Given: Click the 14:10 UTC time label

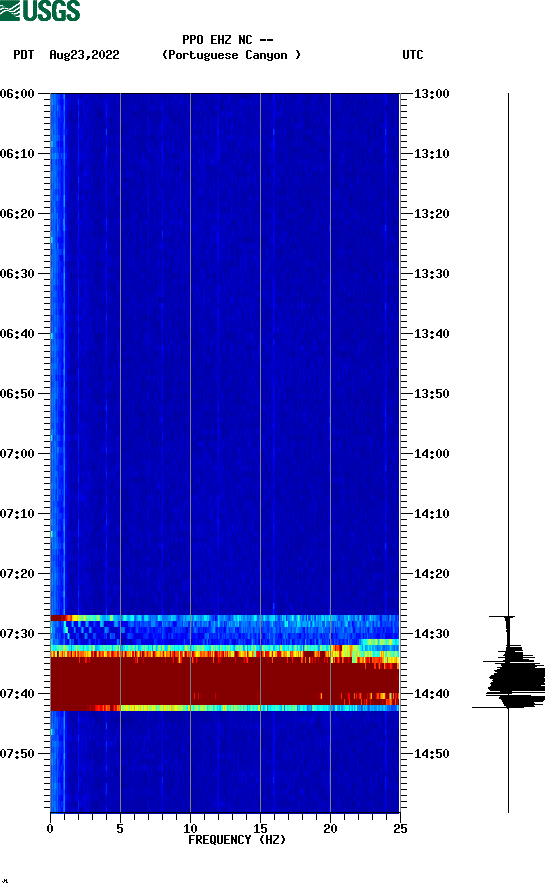Looking at the screenshot, I should click(x=432, y=514).
